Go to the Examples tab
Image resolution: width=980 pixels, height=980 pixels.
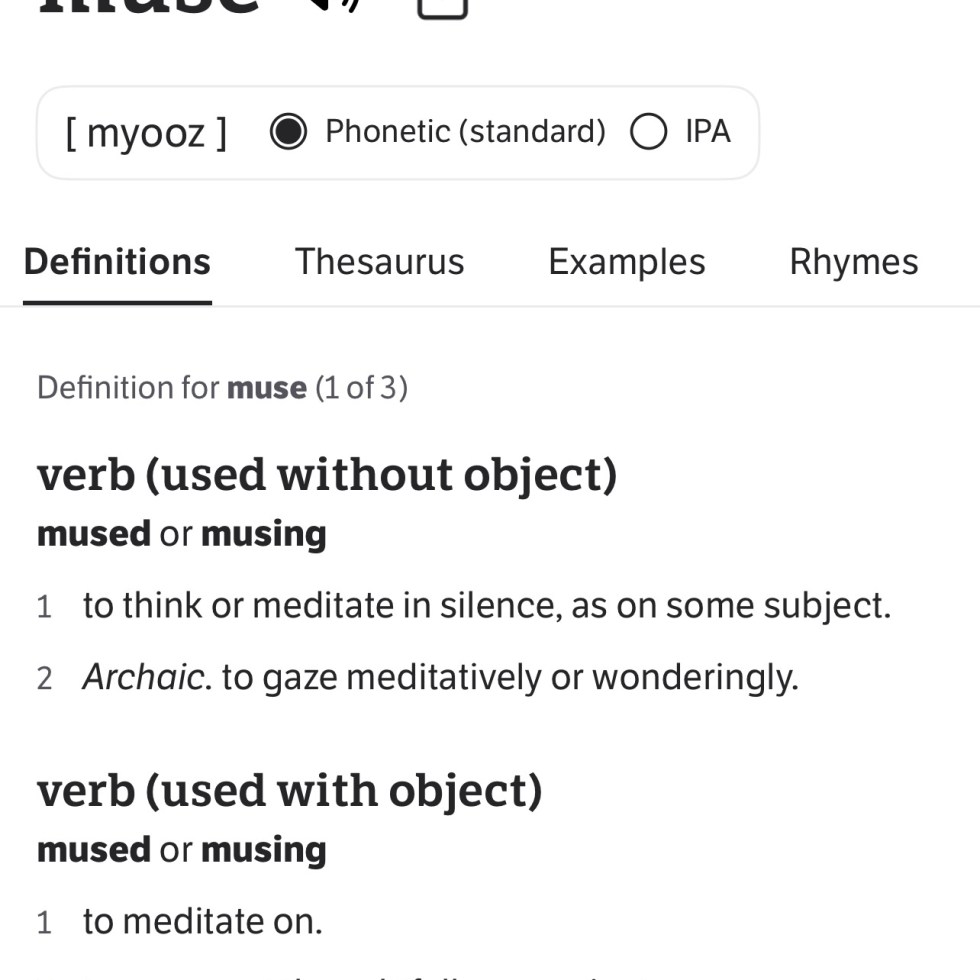(x=626, y=262)
